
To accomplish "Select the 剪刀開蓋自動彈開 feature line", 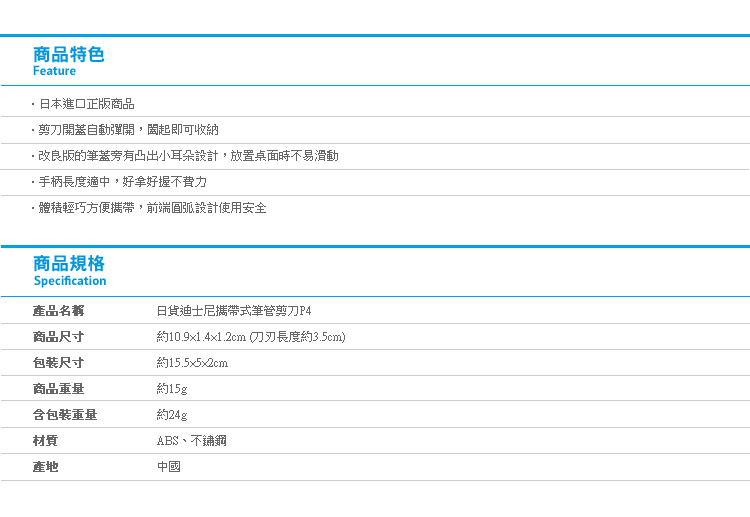I will [x=128, y=130].
